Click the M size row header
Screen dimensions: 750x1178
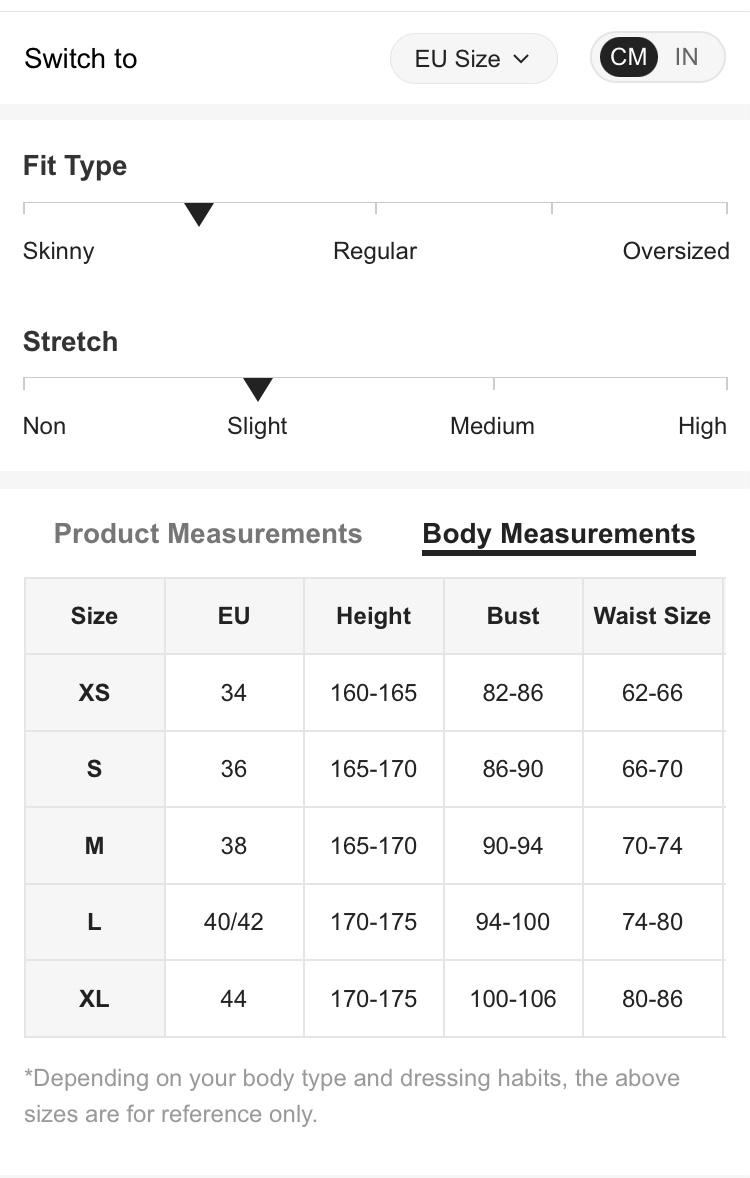[x=94, y=846]
